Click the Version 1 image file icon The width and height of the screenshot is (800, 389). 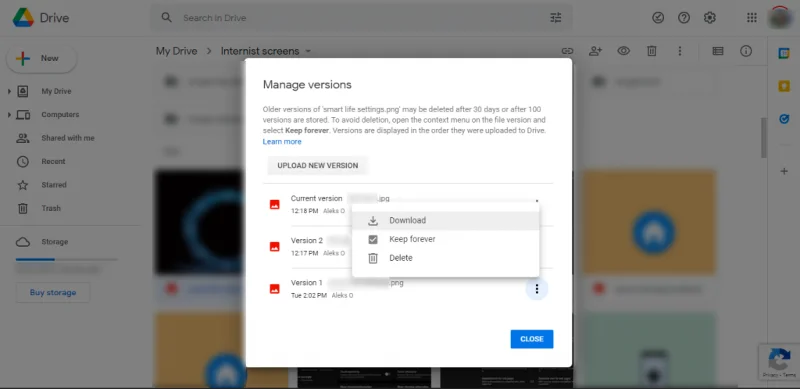[274, 289]
